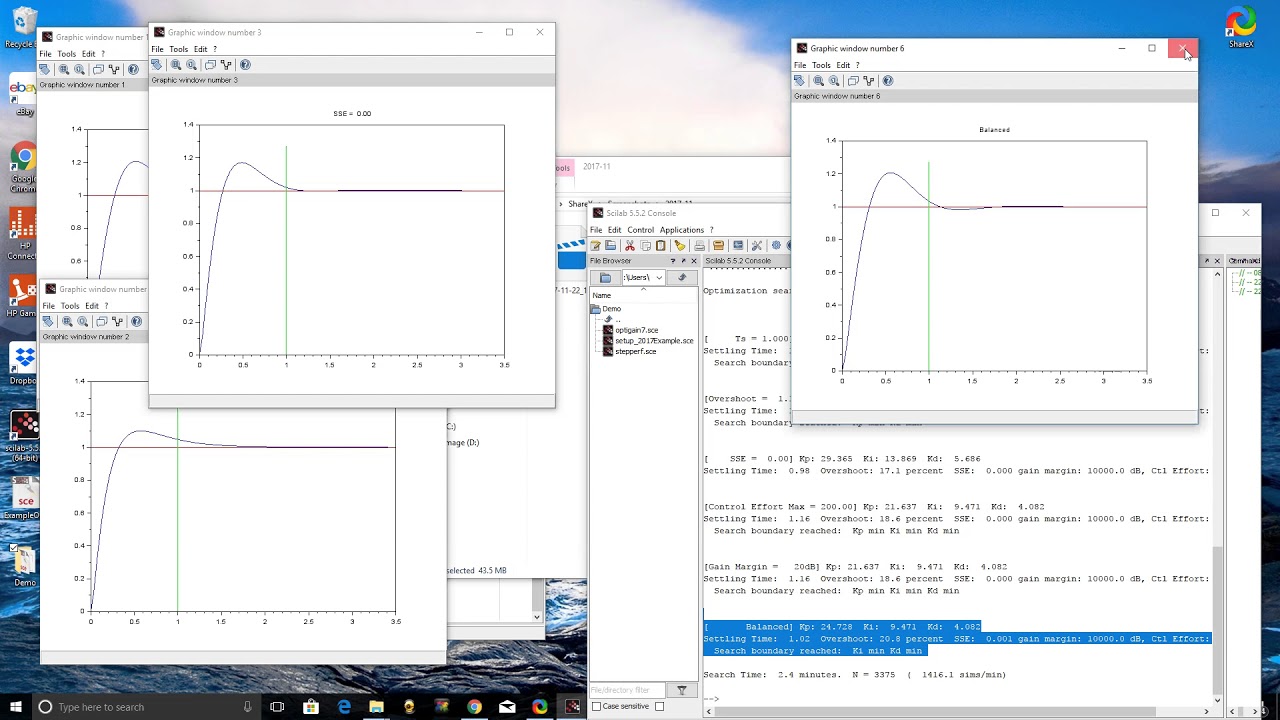Zoom area icon in Graphic window number 6
Screen dimensions: 1280x720
[x=818, y=81]
